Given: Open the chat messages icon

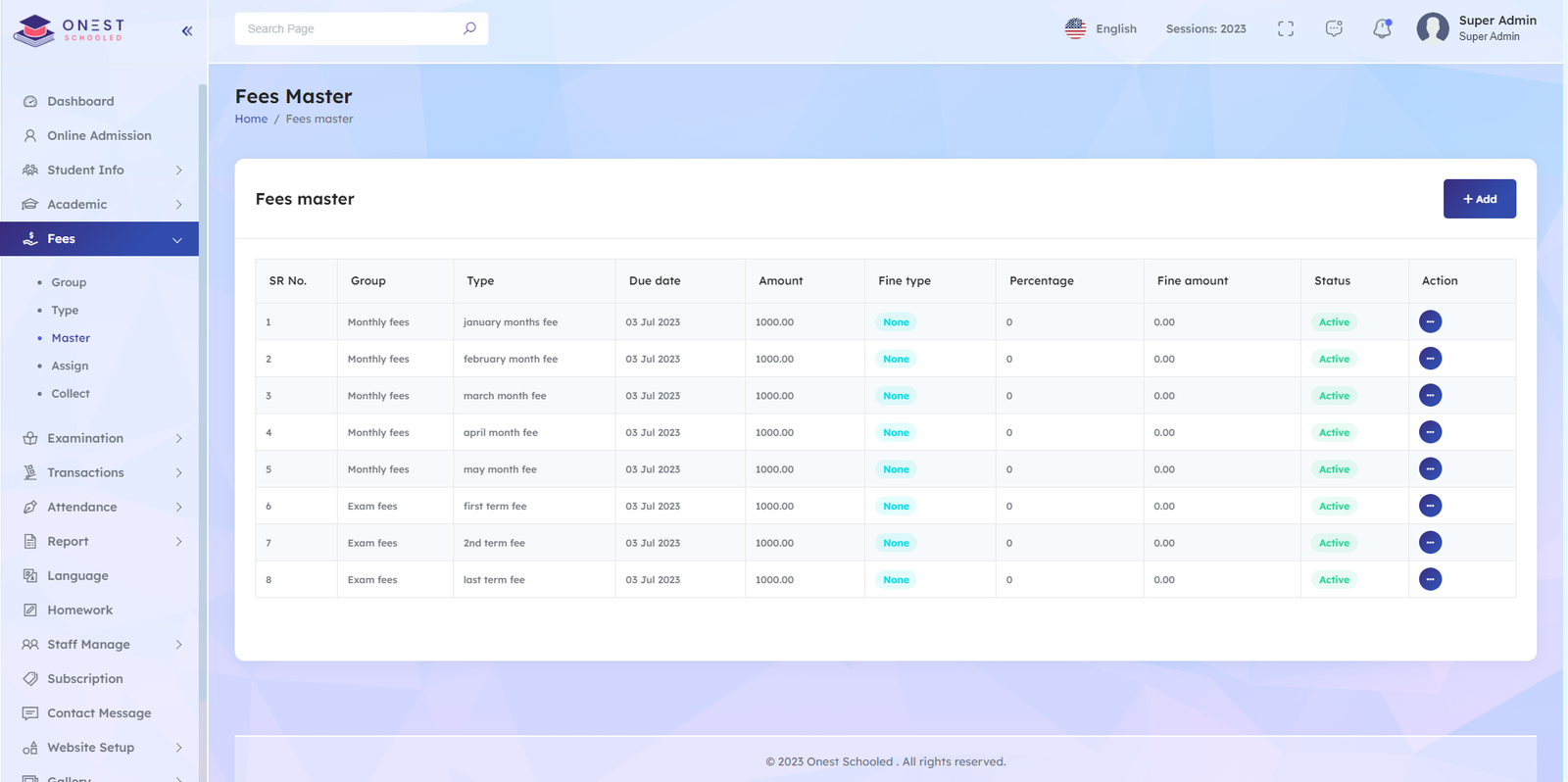Looking at the screenshot, I should pos(1334,29).
